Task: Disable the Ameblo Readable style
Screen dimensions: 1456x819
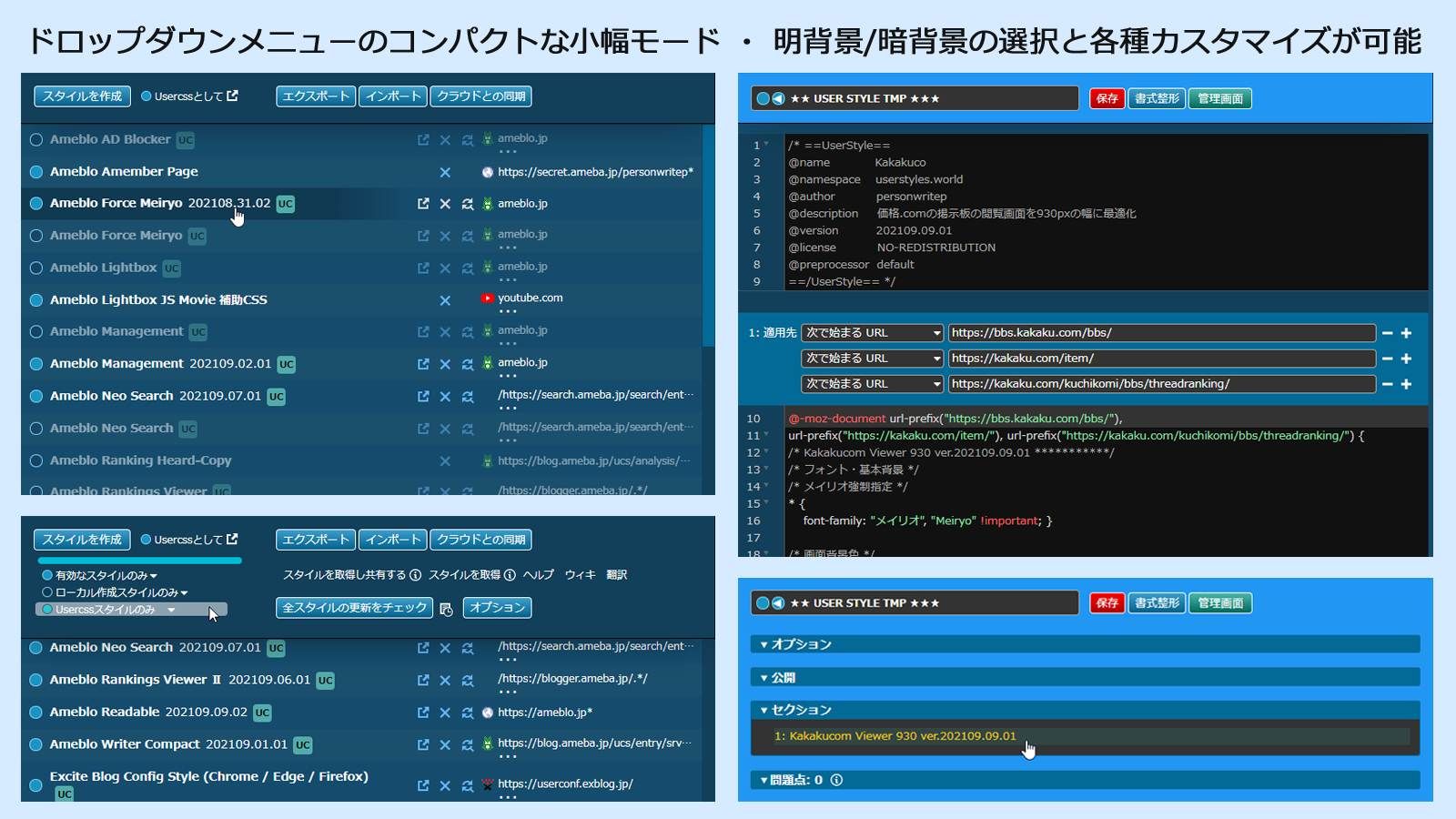Action: [36, 713]
